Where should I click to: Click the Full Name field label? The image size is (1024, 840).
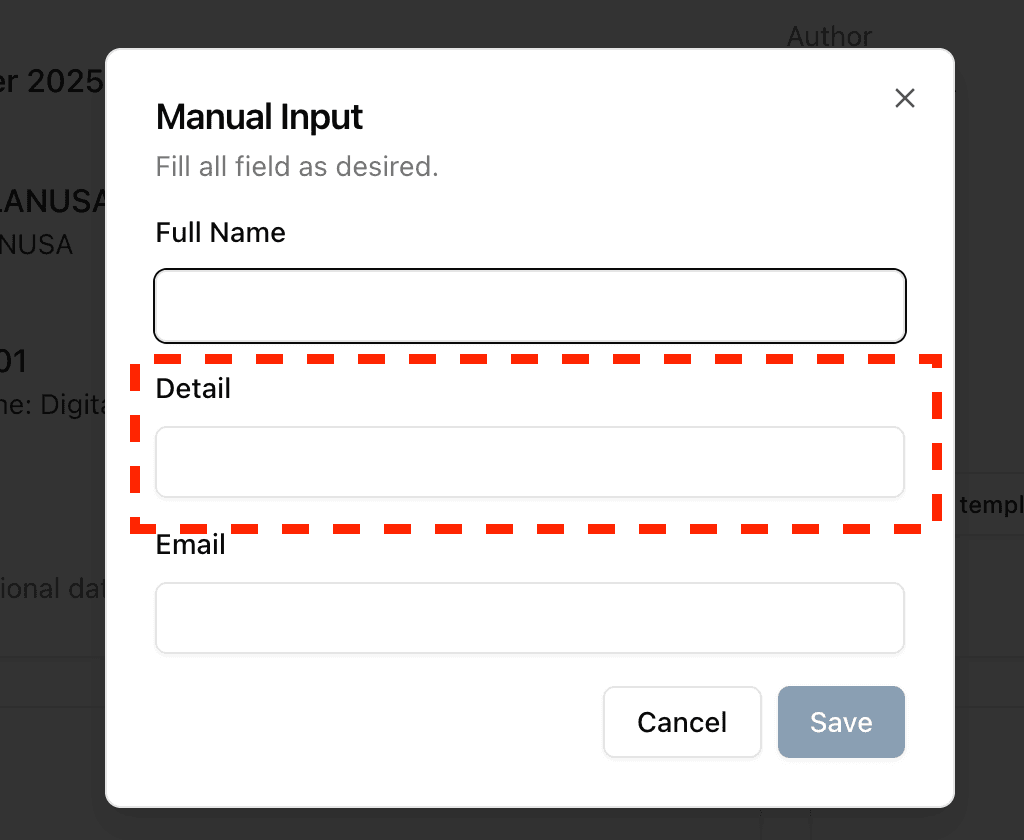[x=220, y=232]
